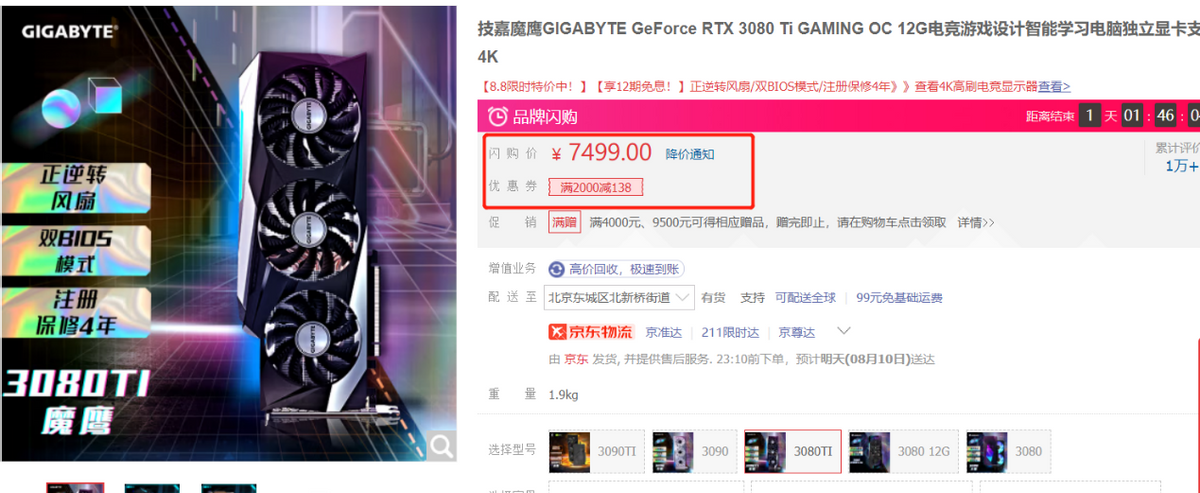This screenshot has width=1200, height=493.
Task: Click the 满2000减138 coupon
Action: pyautogui.click(x=595, y=187)
